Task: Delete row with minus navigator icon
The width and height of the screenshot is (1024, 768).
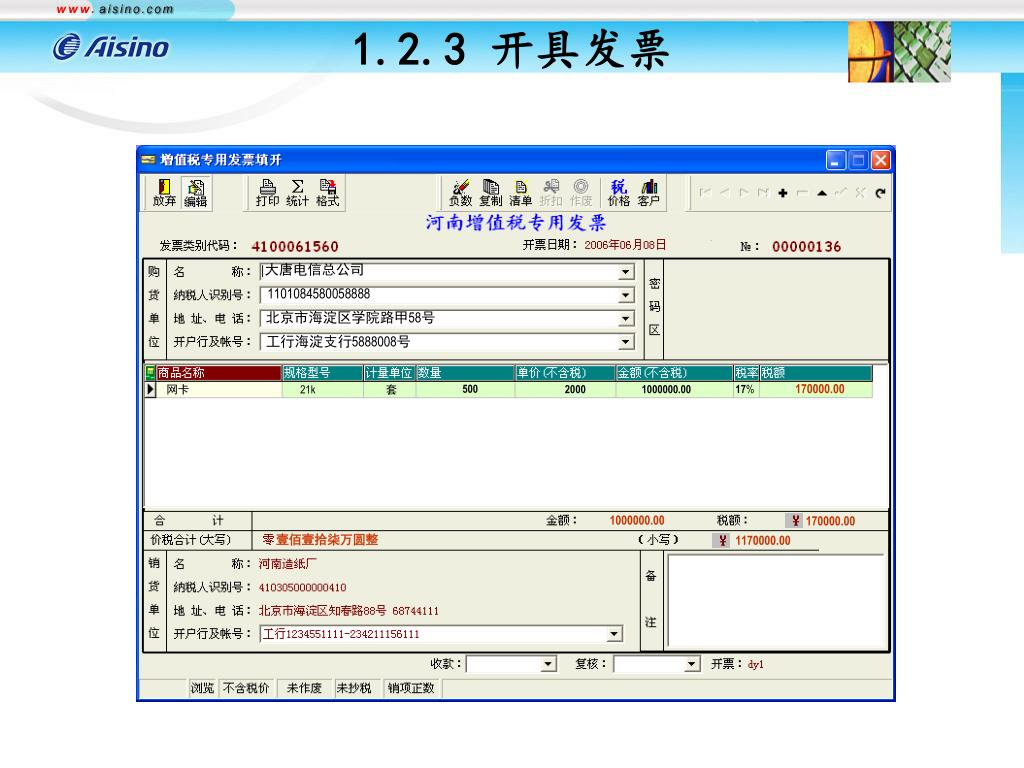Action: [802, 193]
